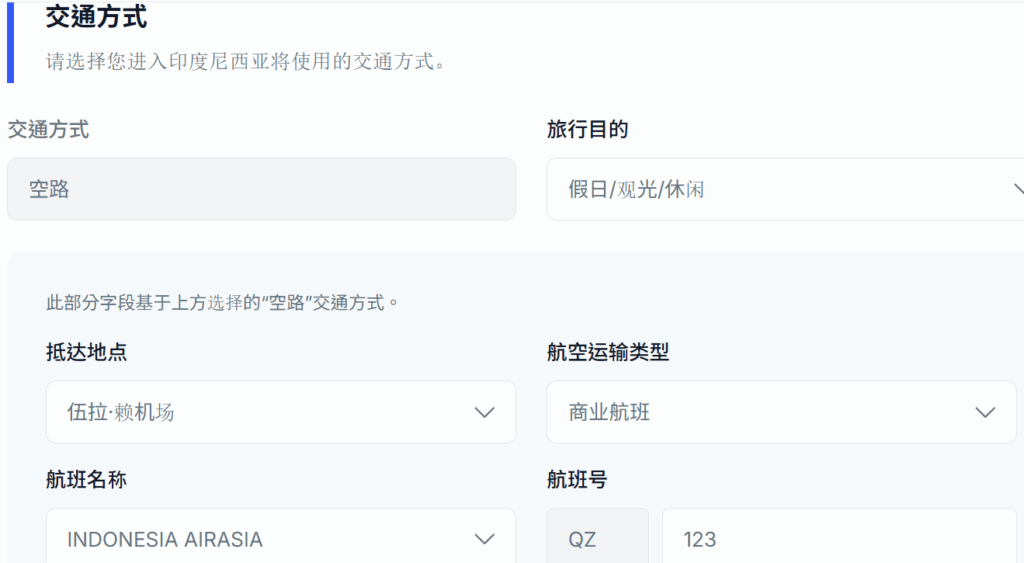Click the 旅行目的 field label
The image size is (1024, 563).
(x=588, y=129)
